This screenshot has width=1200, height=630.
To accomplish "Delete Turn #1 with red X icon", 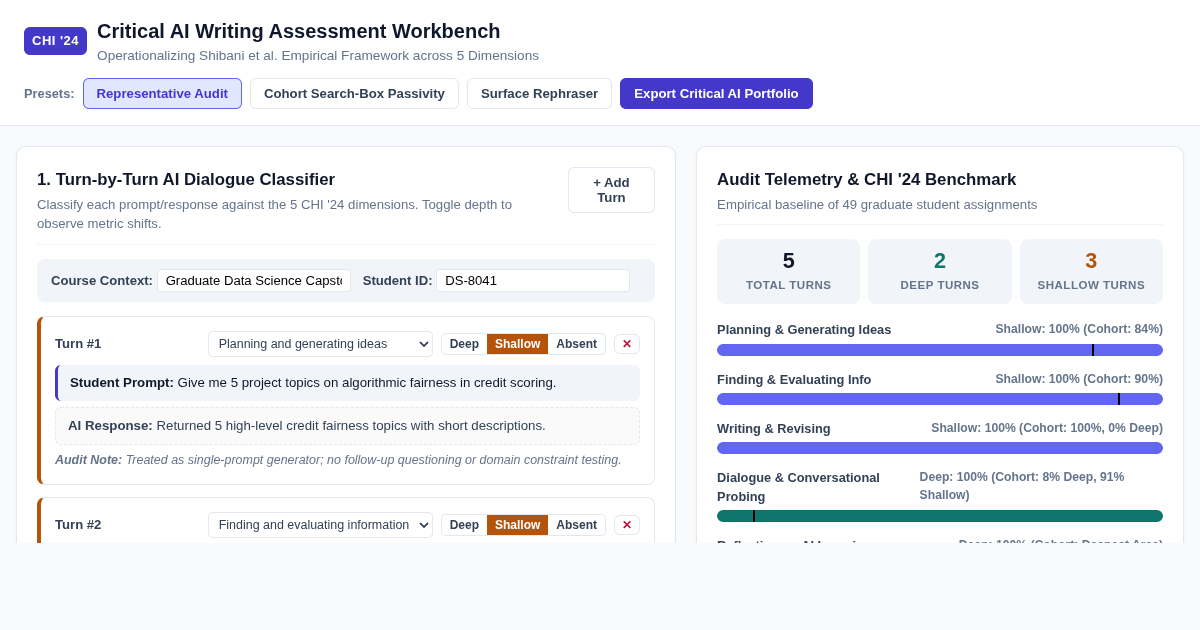I will [627, 344].
